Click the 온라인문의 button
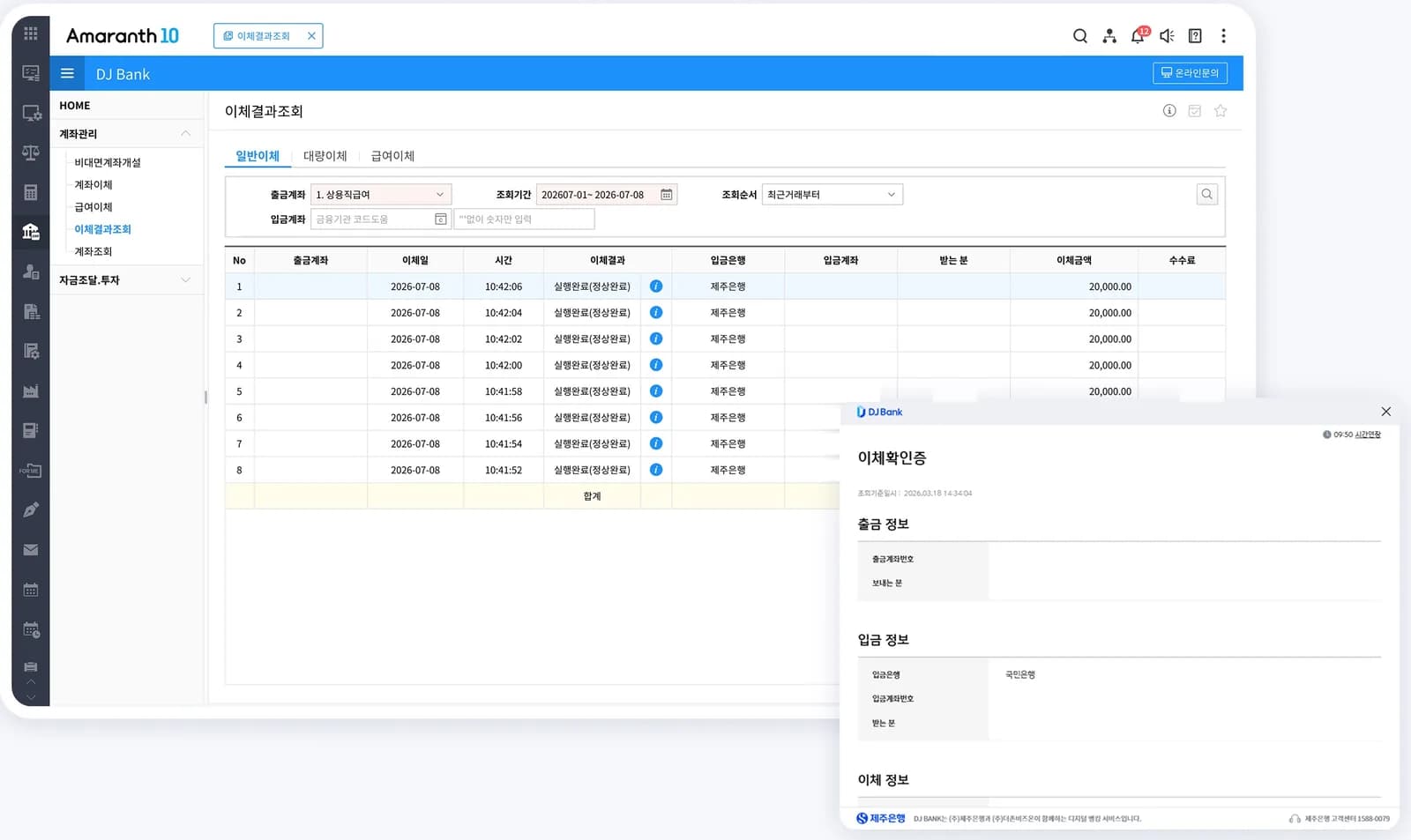 pos(1190,73)
